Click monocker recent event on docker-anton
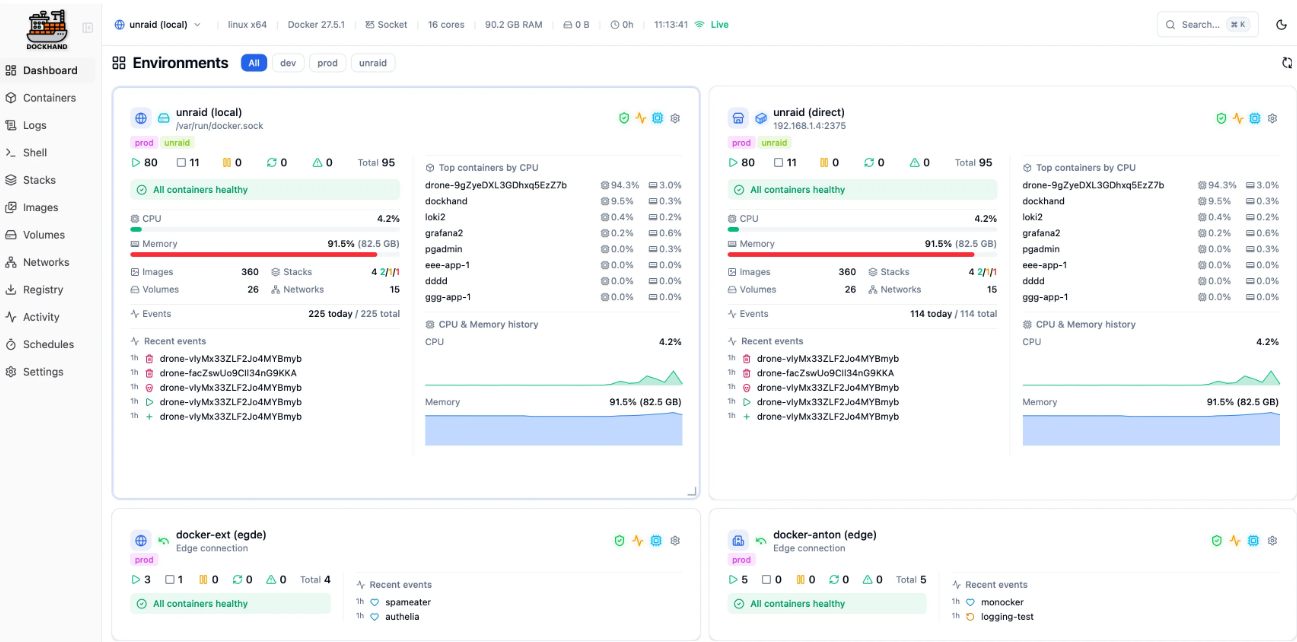 click(1002, 602)
